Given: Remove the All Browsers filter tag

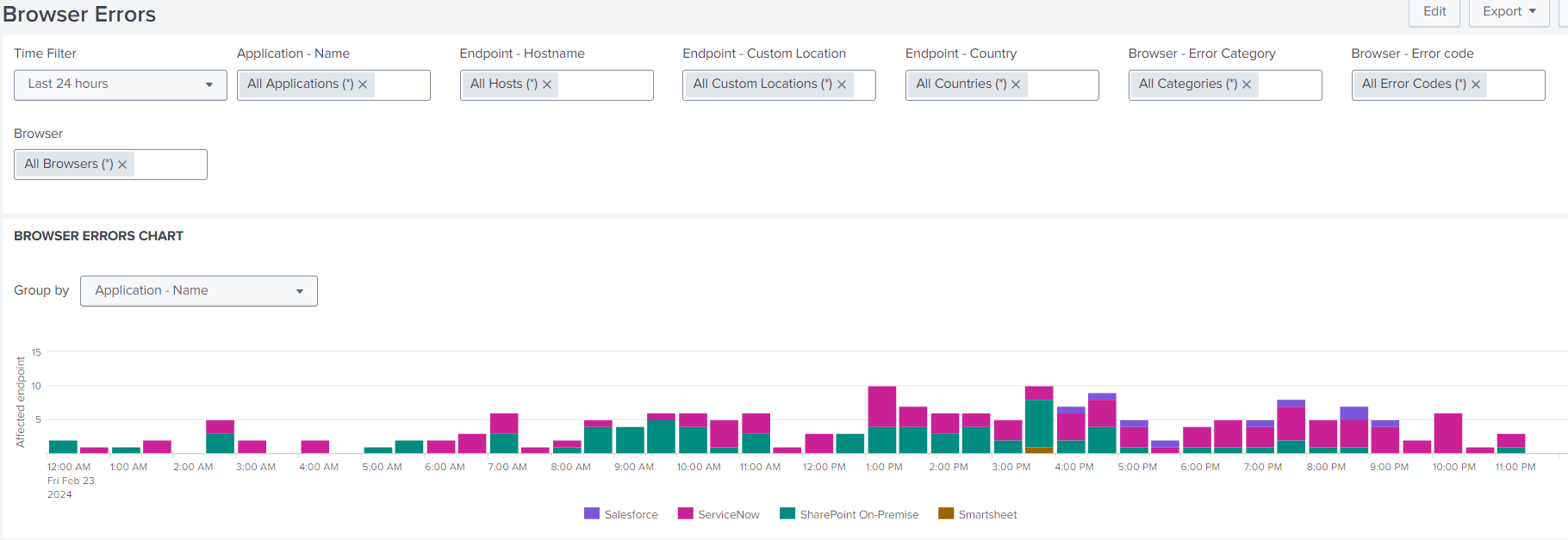Looking at the screenshot, I should (x=122, y=164).
